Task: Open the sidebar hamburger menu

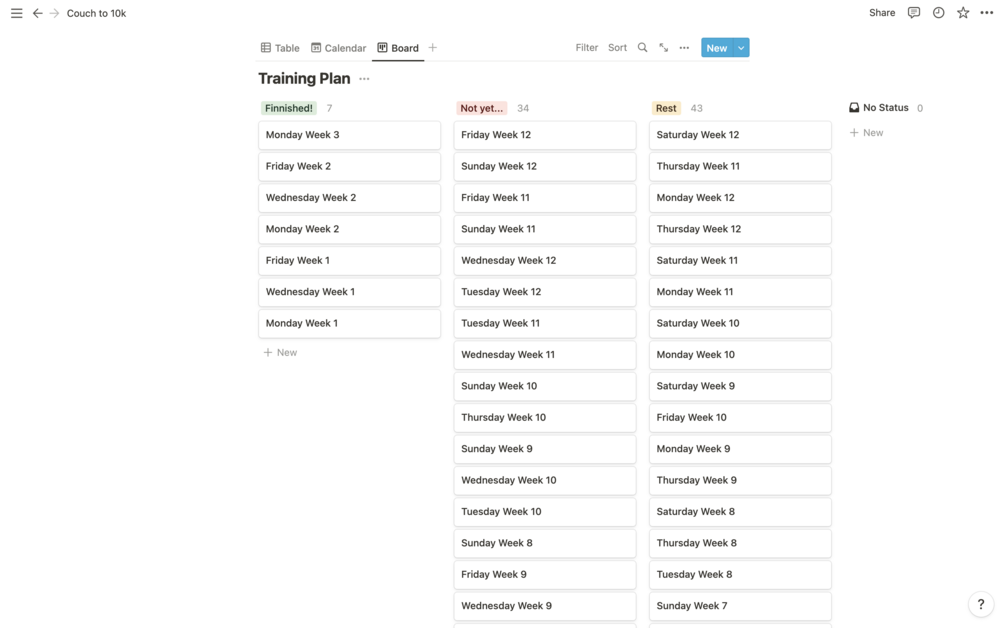Action: 16,13
